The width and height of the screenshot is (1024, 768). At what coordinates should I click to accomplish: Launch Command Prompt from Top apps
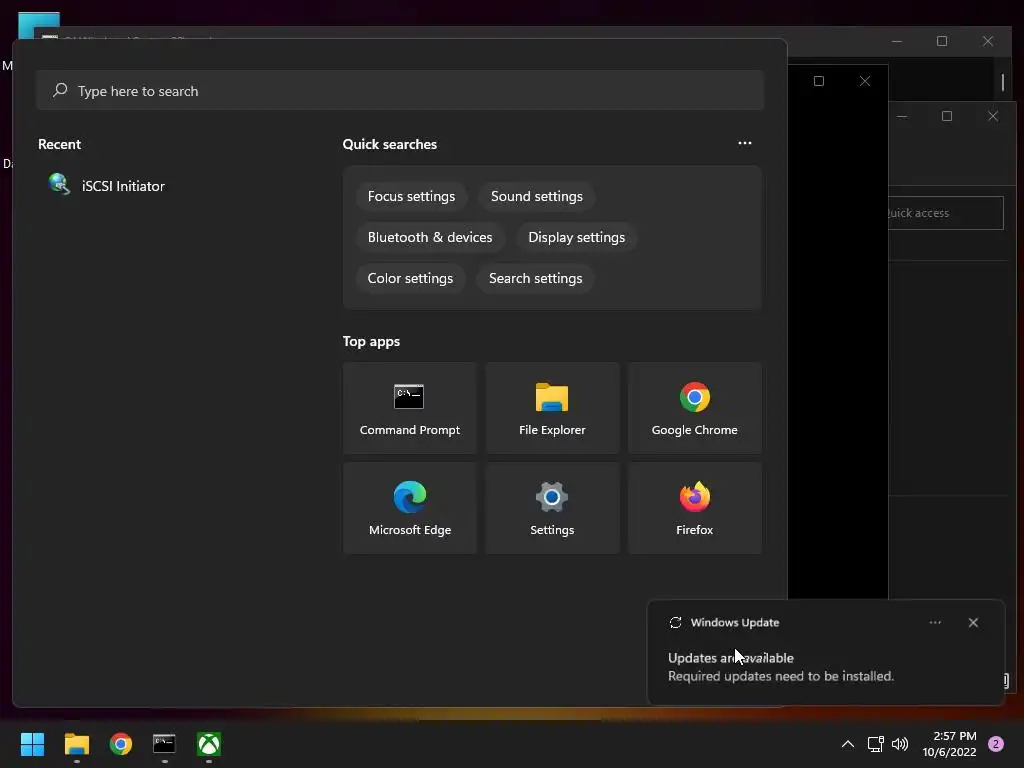(409, 408)
